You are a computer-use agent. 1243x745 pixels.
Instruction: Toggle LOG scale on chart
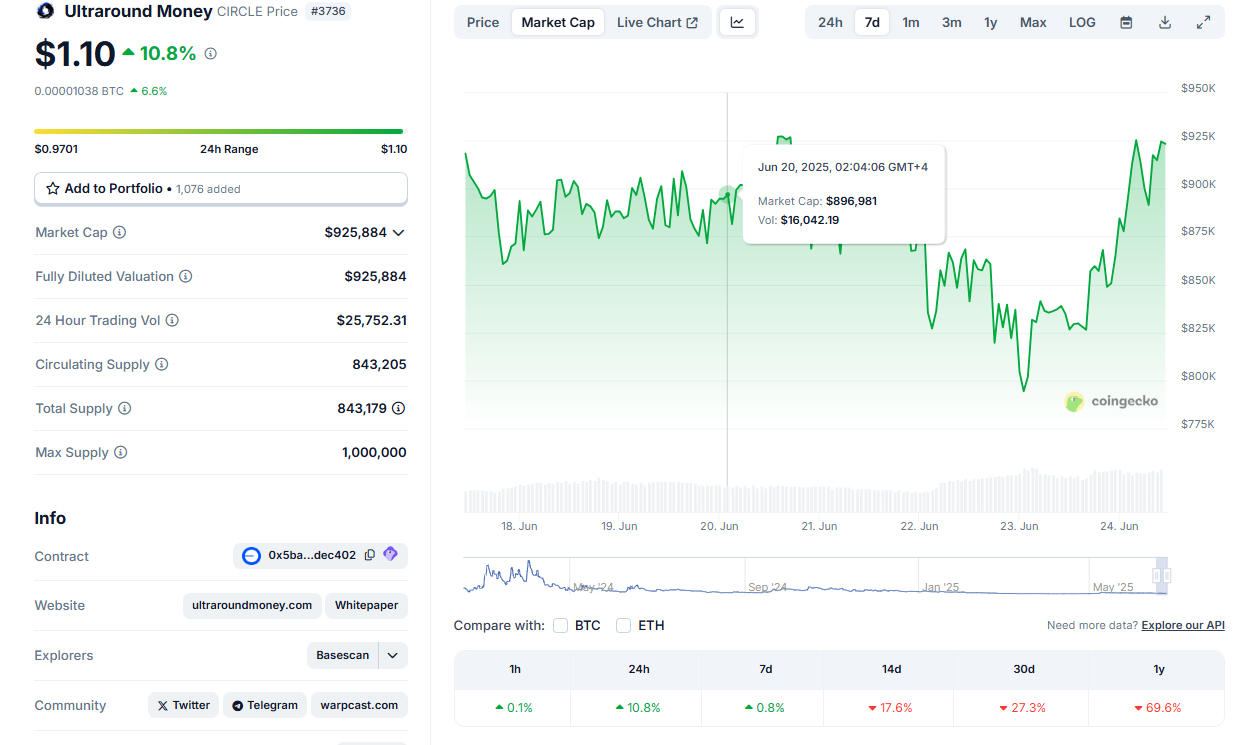click(x=1082, y=22)
